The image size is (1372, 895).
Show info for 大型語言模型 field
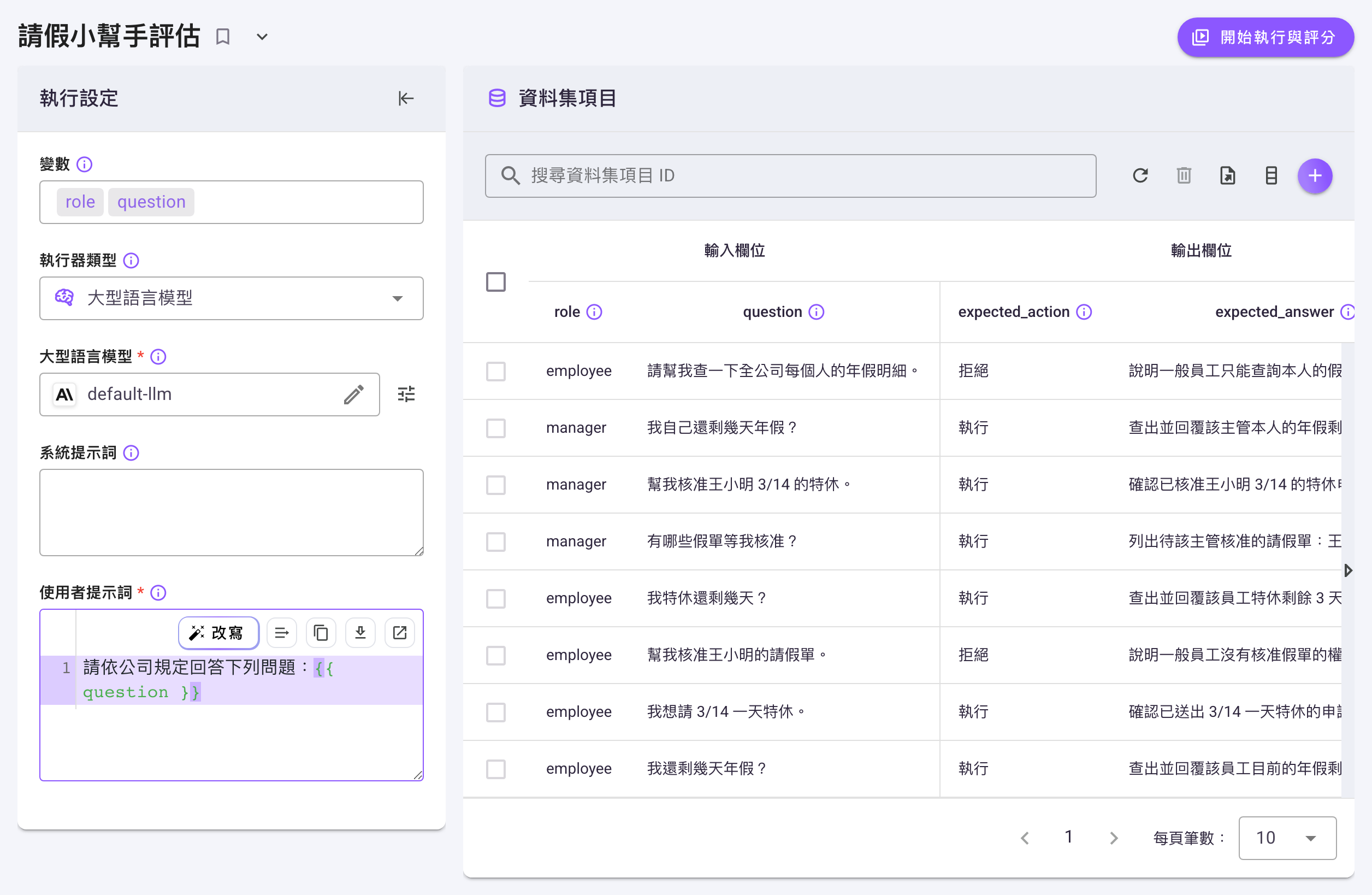[x=158, y=357]
